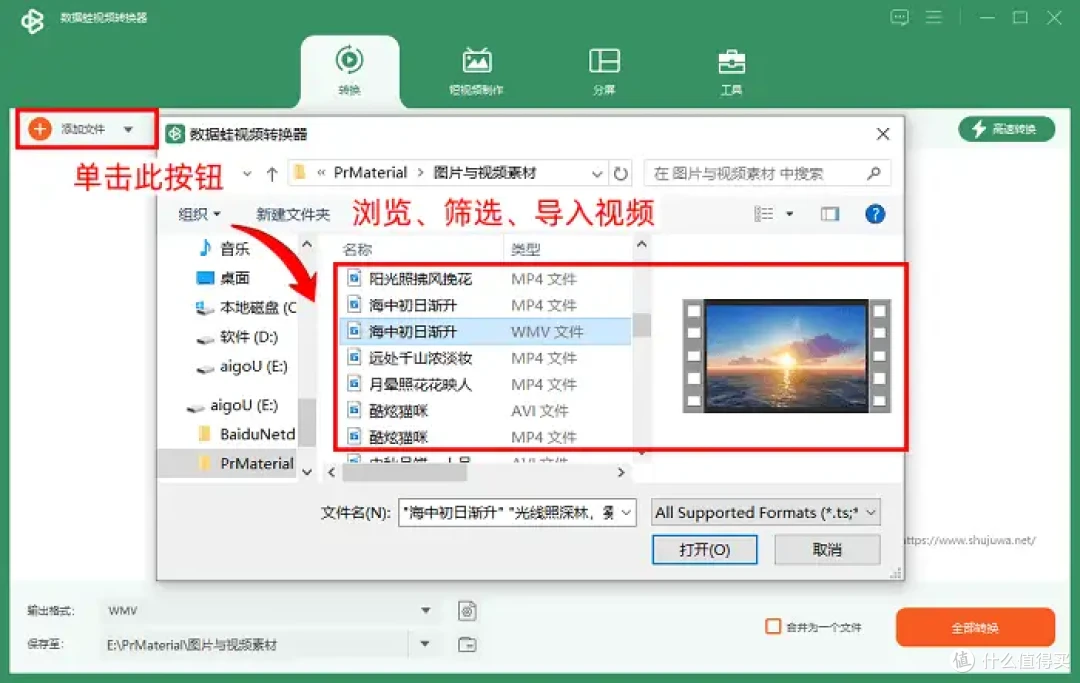This screenshot has width=1080, height=683.
Task: Click 新建文件夹 new folder button
Action: (x=293, y=214)
